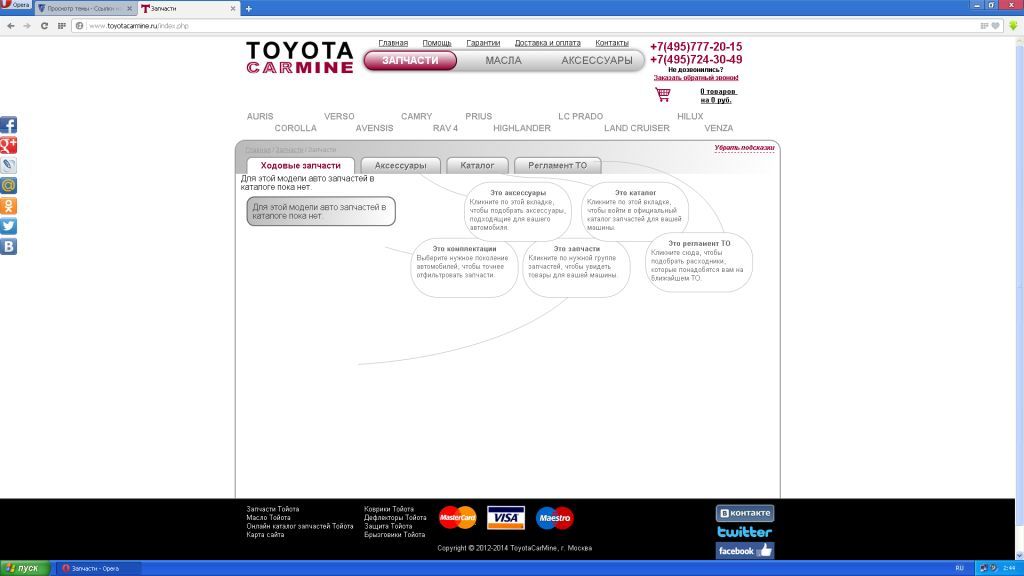Select the Каталог tab
The height and width of the screenshot is (576, 1024).
click(477, 165)
